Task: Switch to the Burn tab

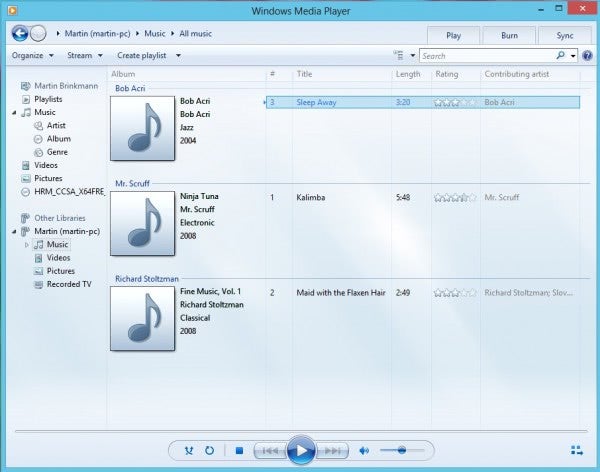Action: 509,36
